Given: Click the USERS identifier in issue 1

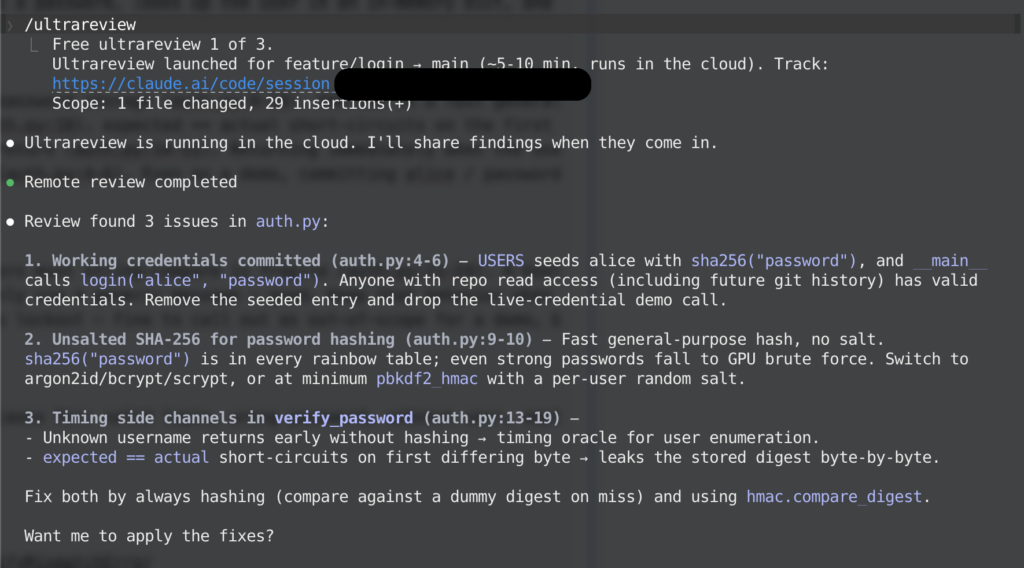Looking at the screenshot, I should [x=500, y=260].
